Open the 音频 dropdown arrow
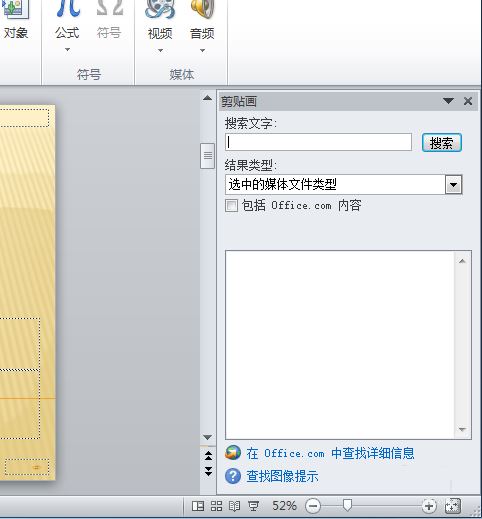 click(x=202, y=50)
